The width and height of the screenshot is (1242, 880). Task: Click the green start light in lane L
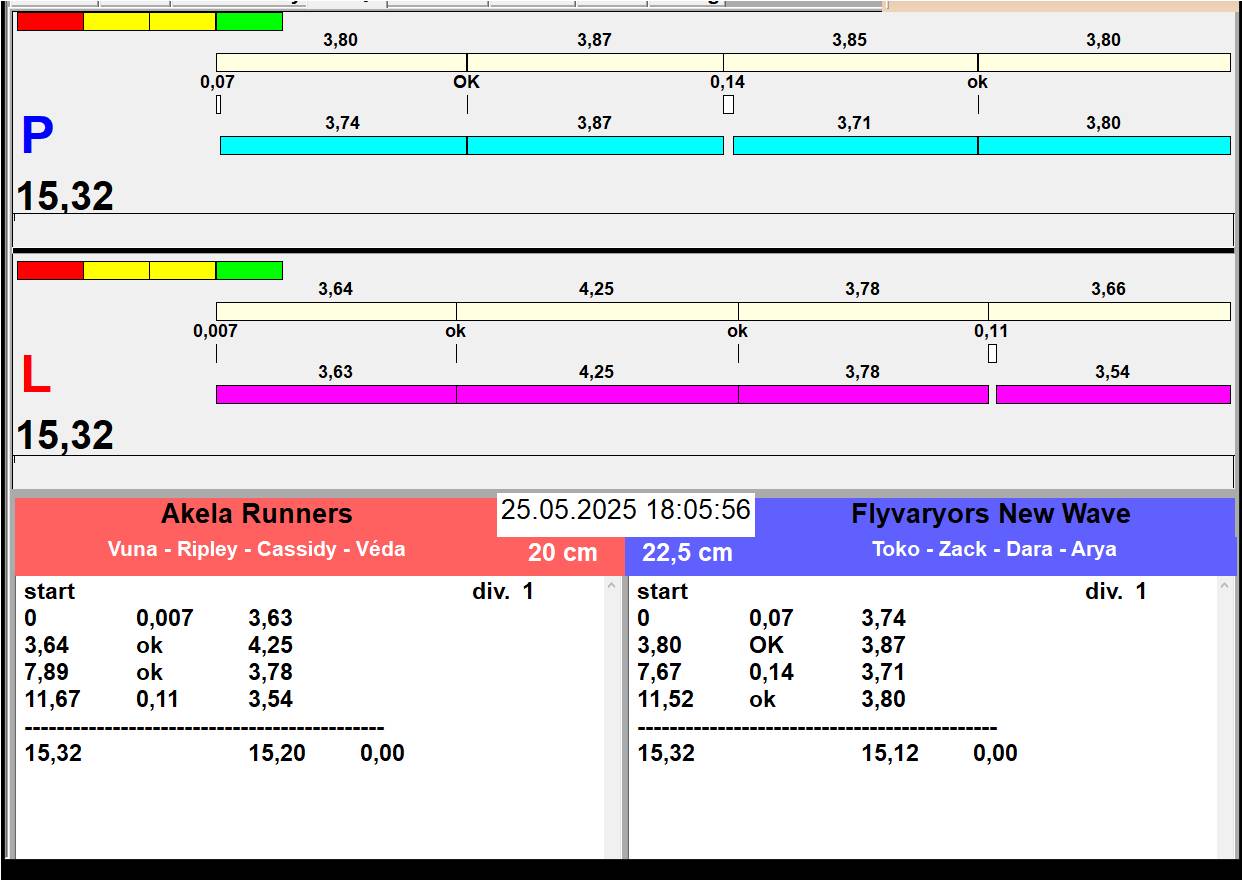(249, 271)
